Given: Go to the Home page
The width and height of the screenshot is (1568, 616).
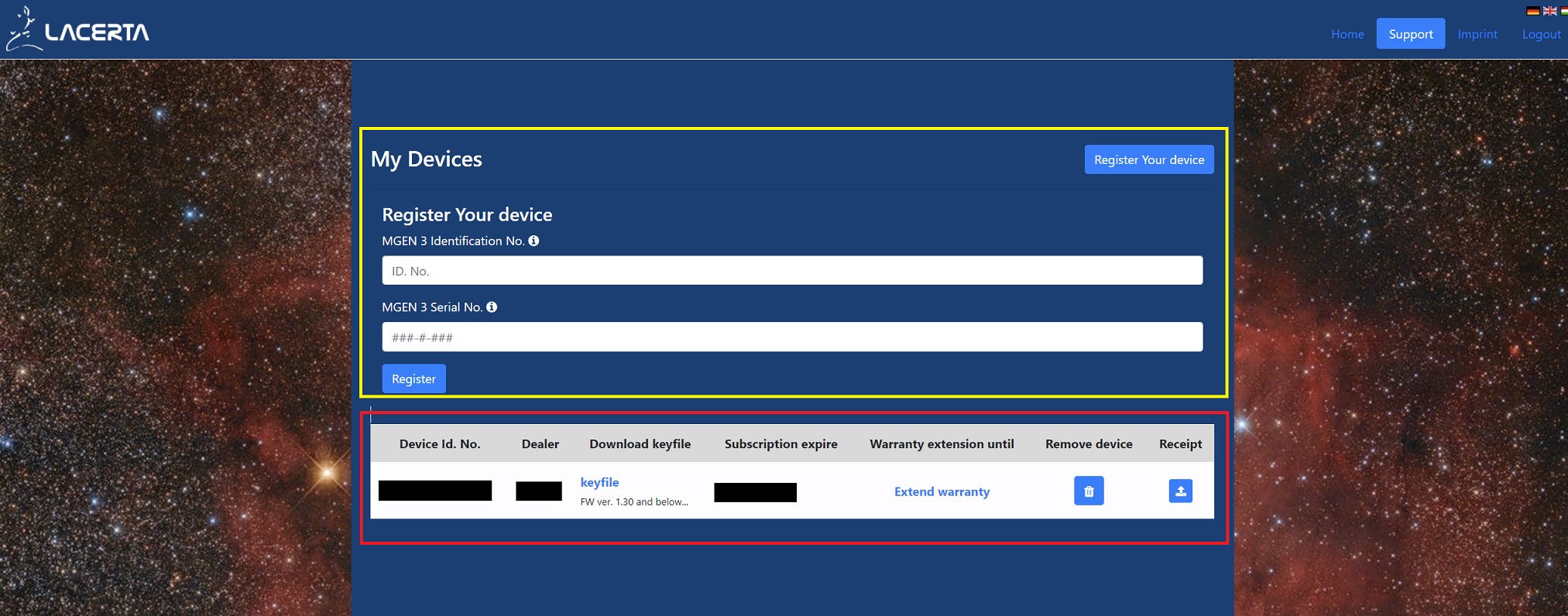Looking at the screenshot, I should [x=1347, y=34].
